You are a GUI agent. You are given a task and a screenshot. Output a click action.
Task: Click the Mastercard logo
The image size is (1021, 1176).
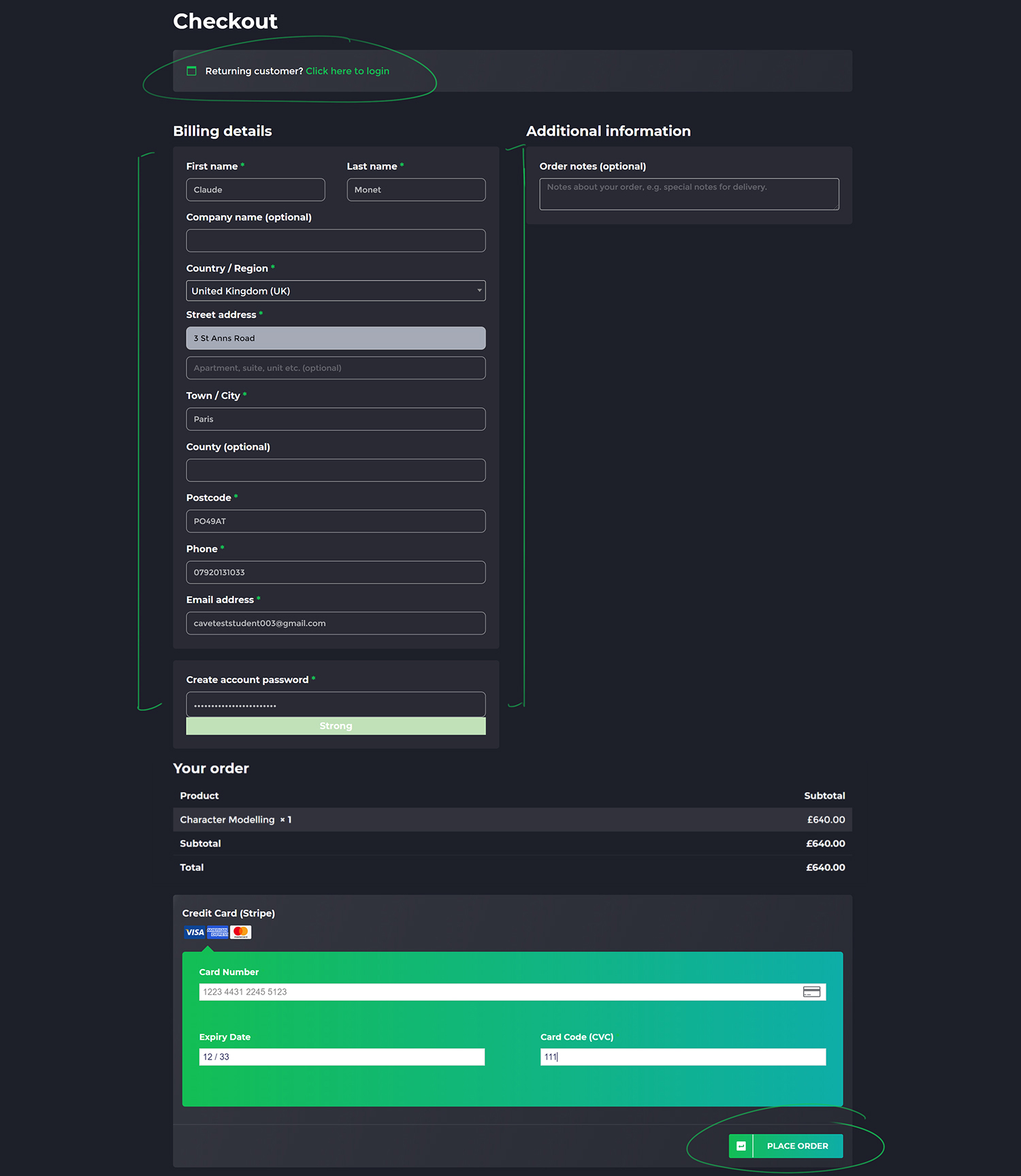[241, 932]
